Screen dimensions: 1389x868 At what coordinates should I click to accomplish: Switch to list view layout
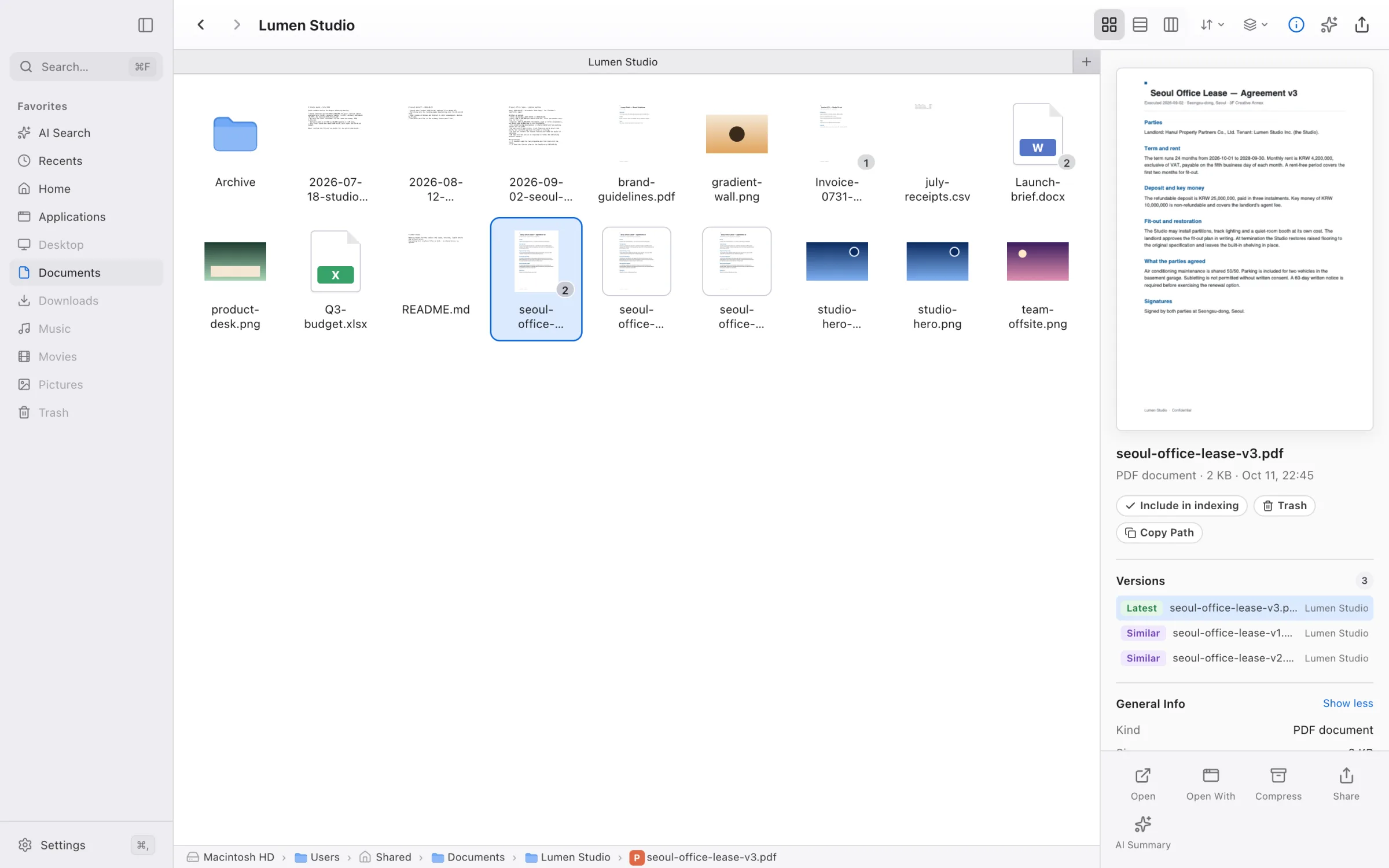pos(1140,25)
